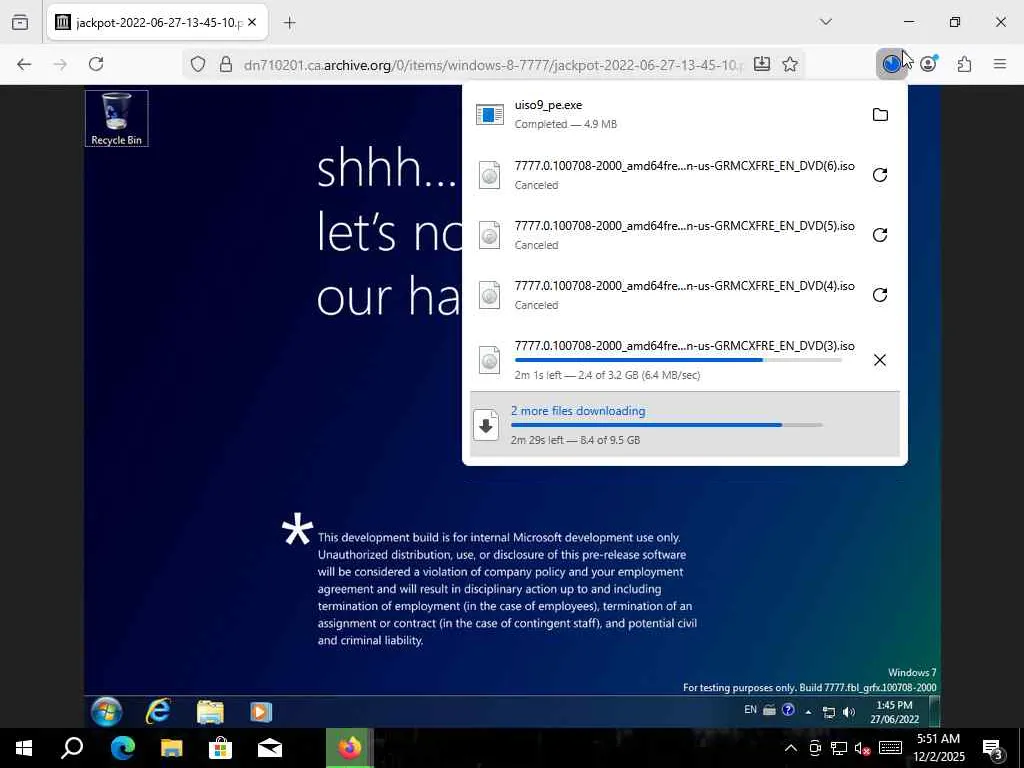The width and height of the screenshot is (1024, 768).
Task: Select the DVD(6).iso file name
Action: click(x=684, y=166)
